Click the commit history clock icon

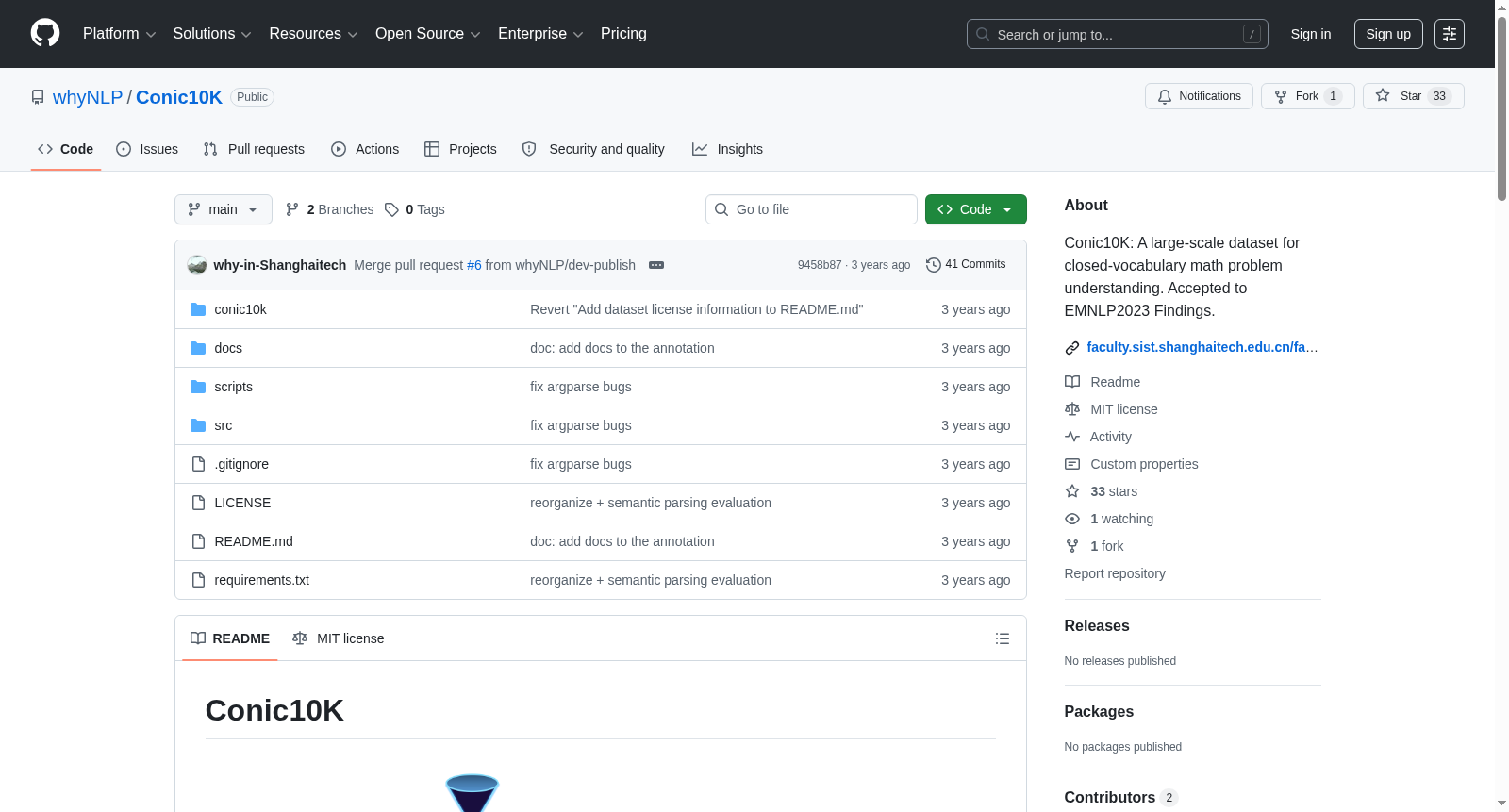click(934, 265)
